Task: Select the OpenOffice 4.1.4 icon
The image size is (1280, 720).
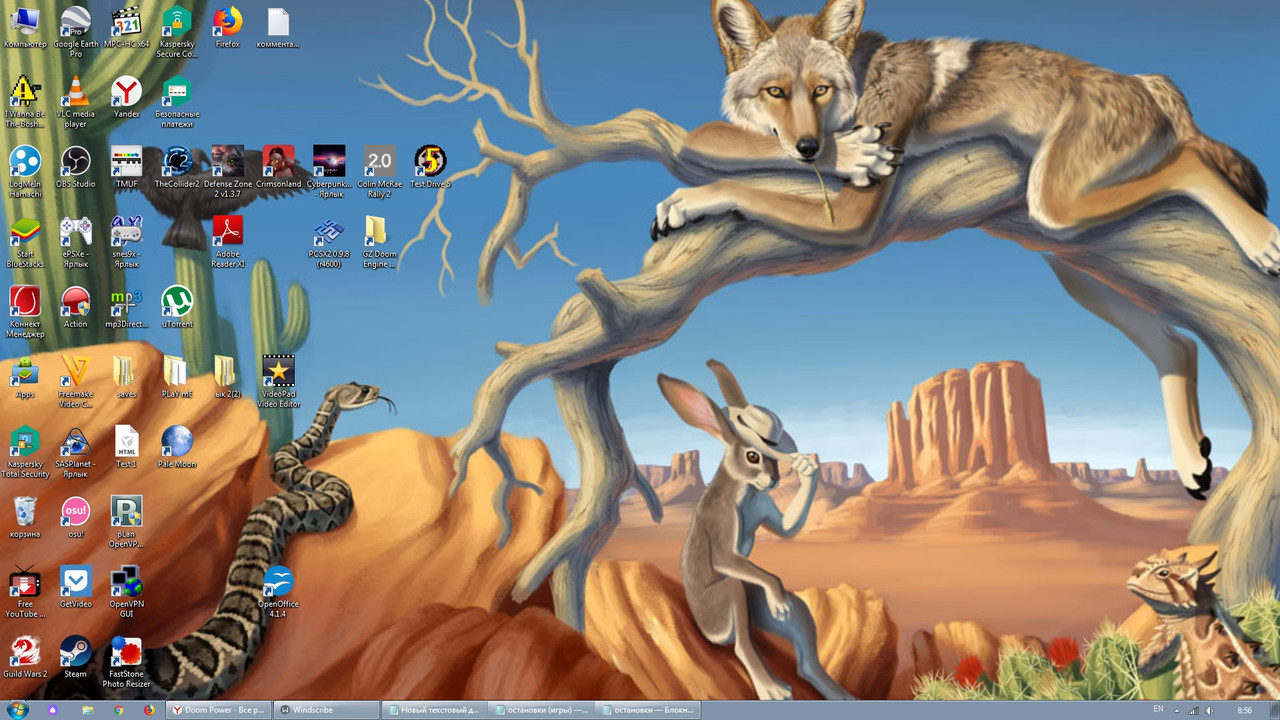Action: (x=278, y=591)
